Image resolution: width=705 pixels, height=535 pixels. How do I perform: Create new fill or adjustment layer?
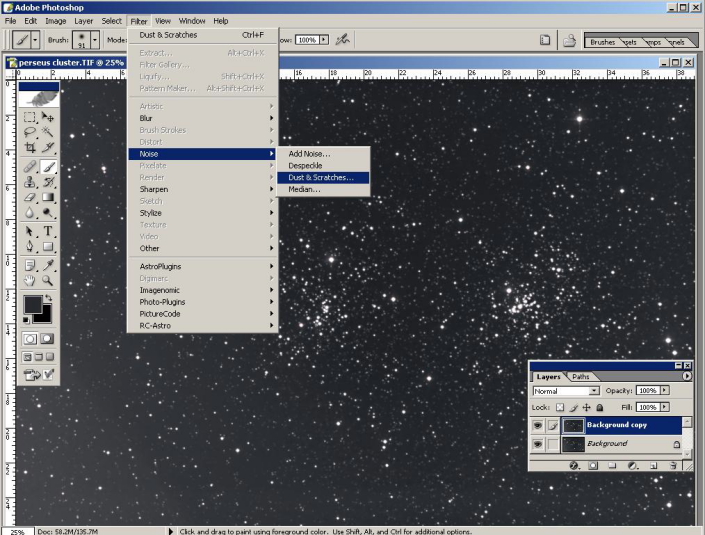click(633, 466)
